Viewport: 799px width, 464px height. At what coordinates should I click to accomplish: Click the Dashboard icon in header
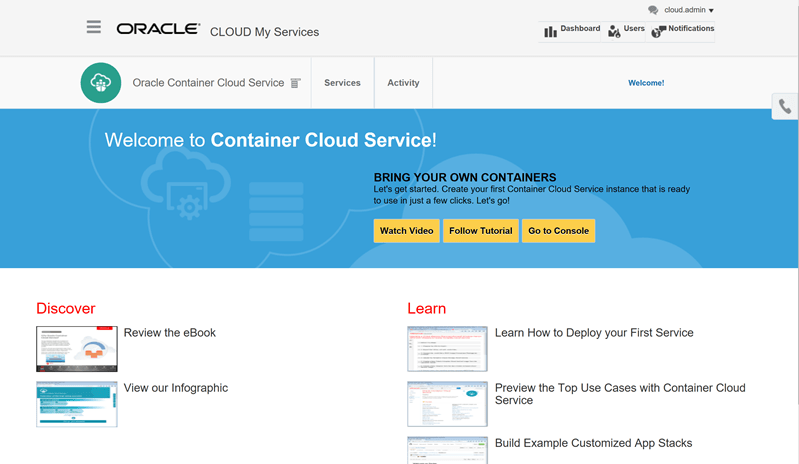pyautogui.click(x=550, y=32)
